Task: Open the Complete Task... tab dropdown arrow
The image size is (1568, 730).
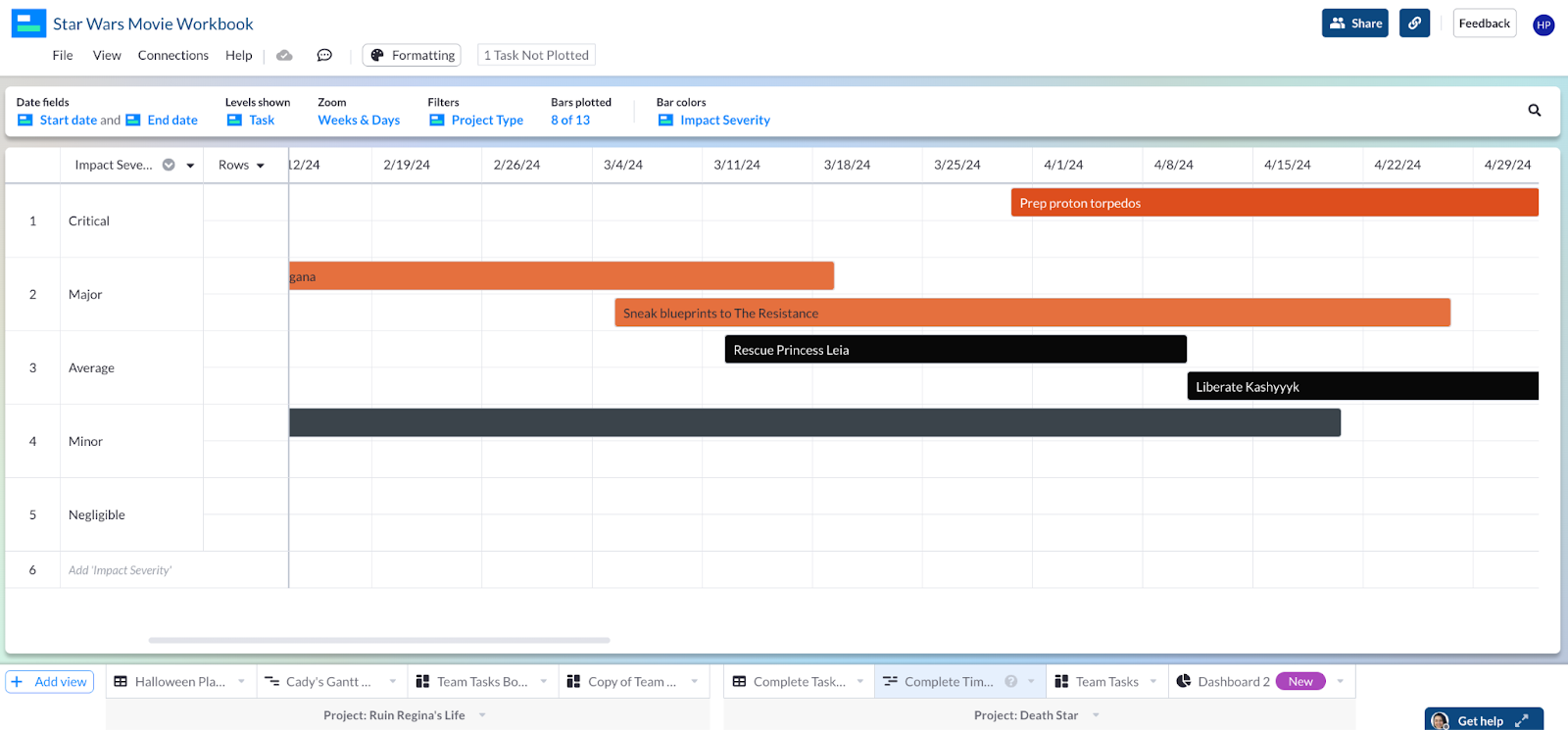Action: 860,682
